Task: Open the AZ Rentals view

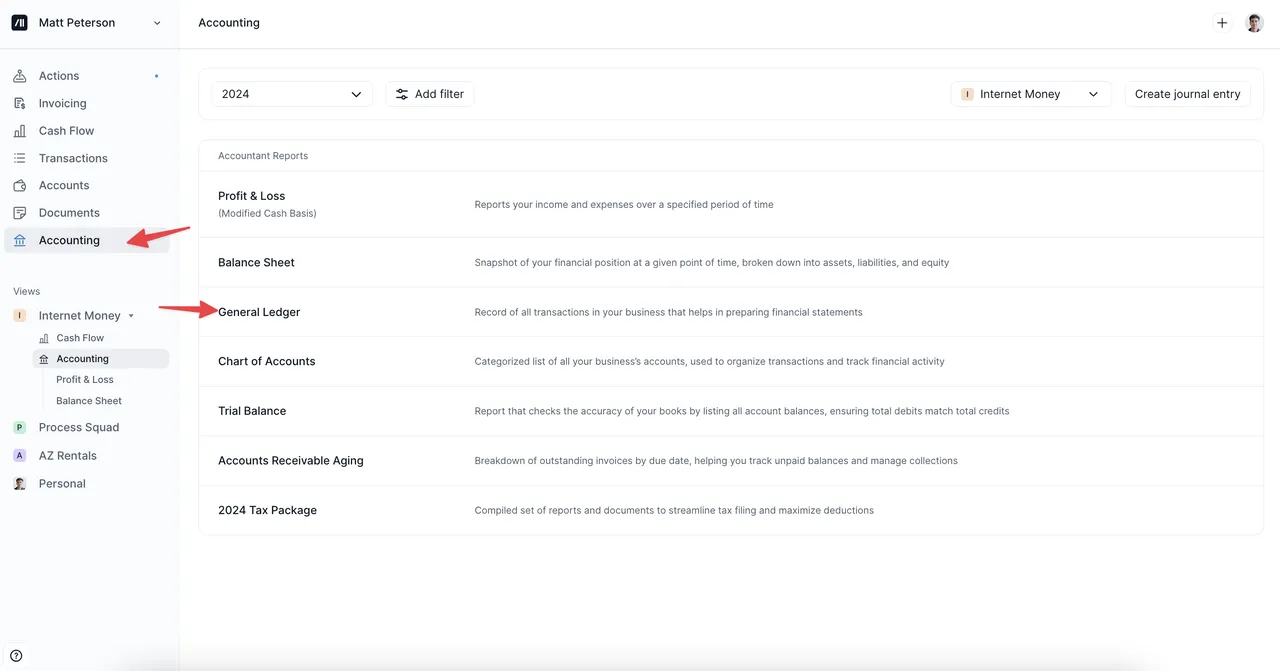Action: click(68, 456)
